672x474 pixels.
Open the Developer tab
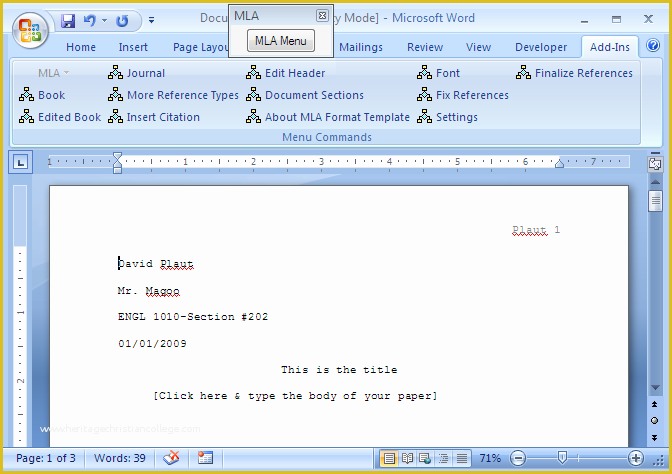point(541,47)
